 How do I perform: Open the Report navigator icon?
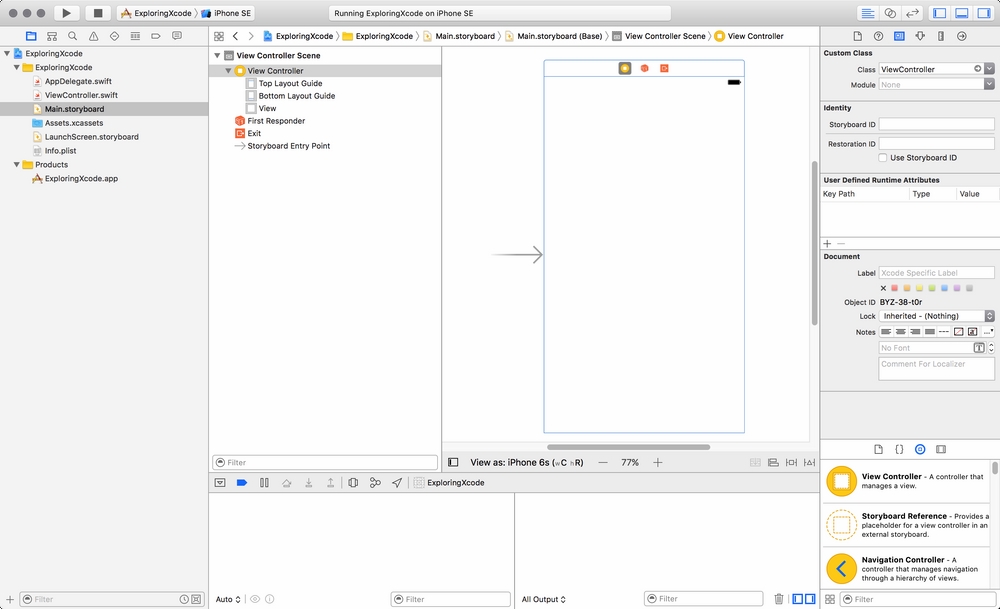click(177, 36)
